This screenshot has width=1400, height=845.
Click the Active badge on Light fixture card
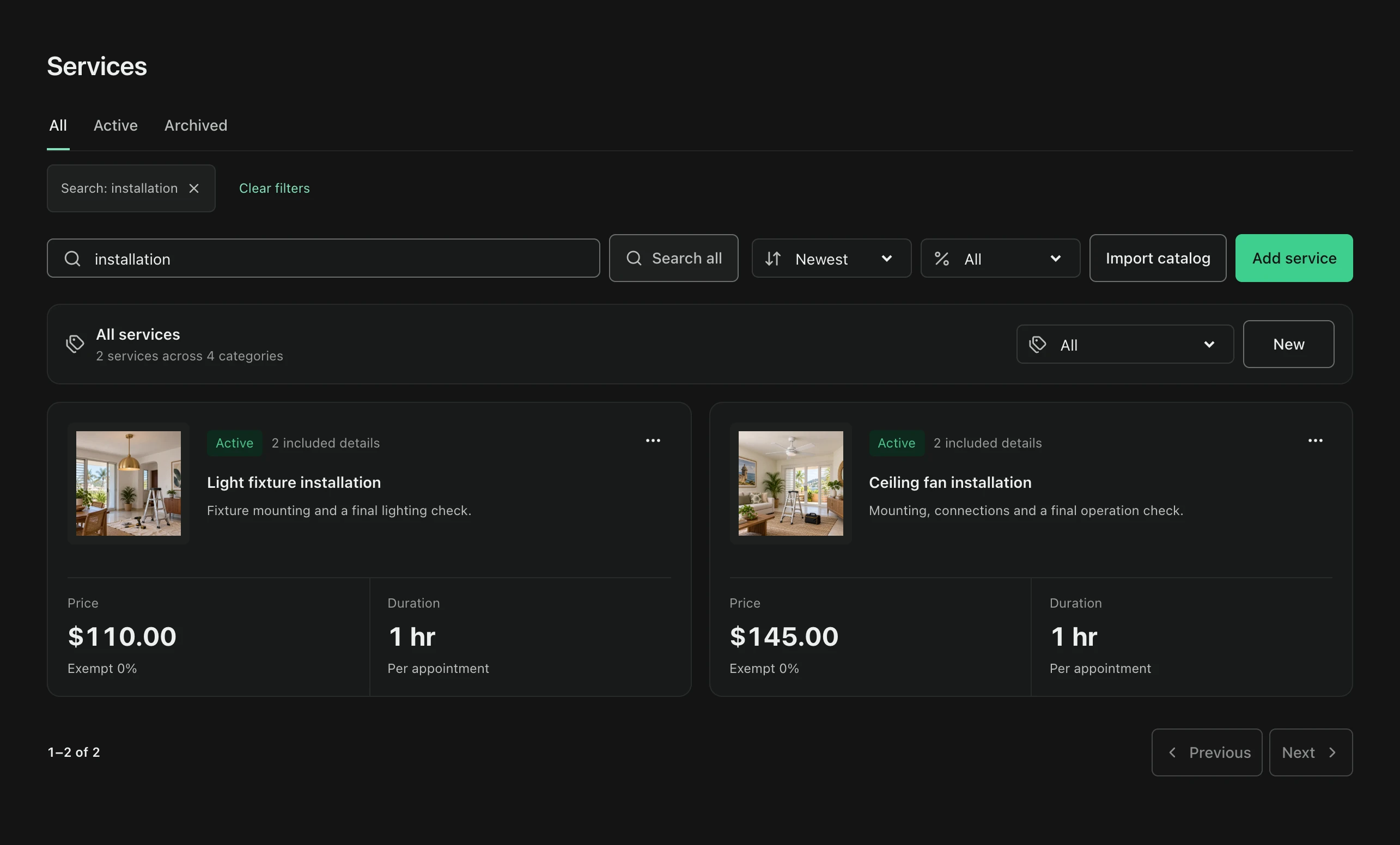(x=235, y=443)
